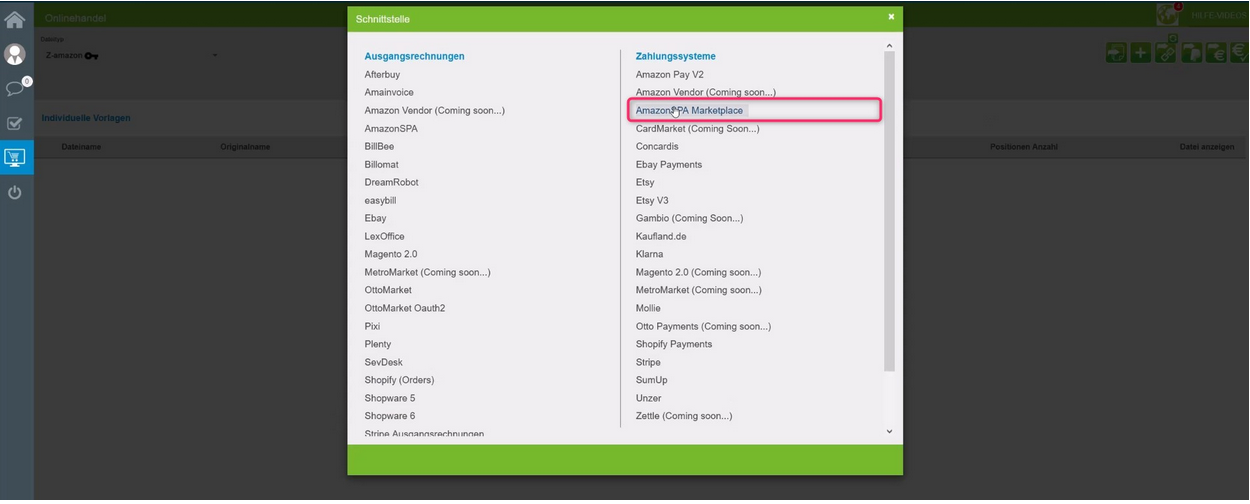Select Stripe payment system
The width and height of the screenshot is (1250, 504).
[x=648, y=363]
